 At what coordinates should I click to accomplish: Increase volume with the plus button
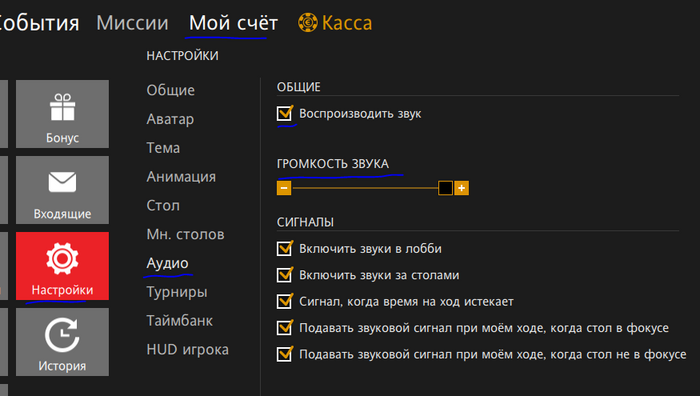(462, 188)
